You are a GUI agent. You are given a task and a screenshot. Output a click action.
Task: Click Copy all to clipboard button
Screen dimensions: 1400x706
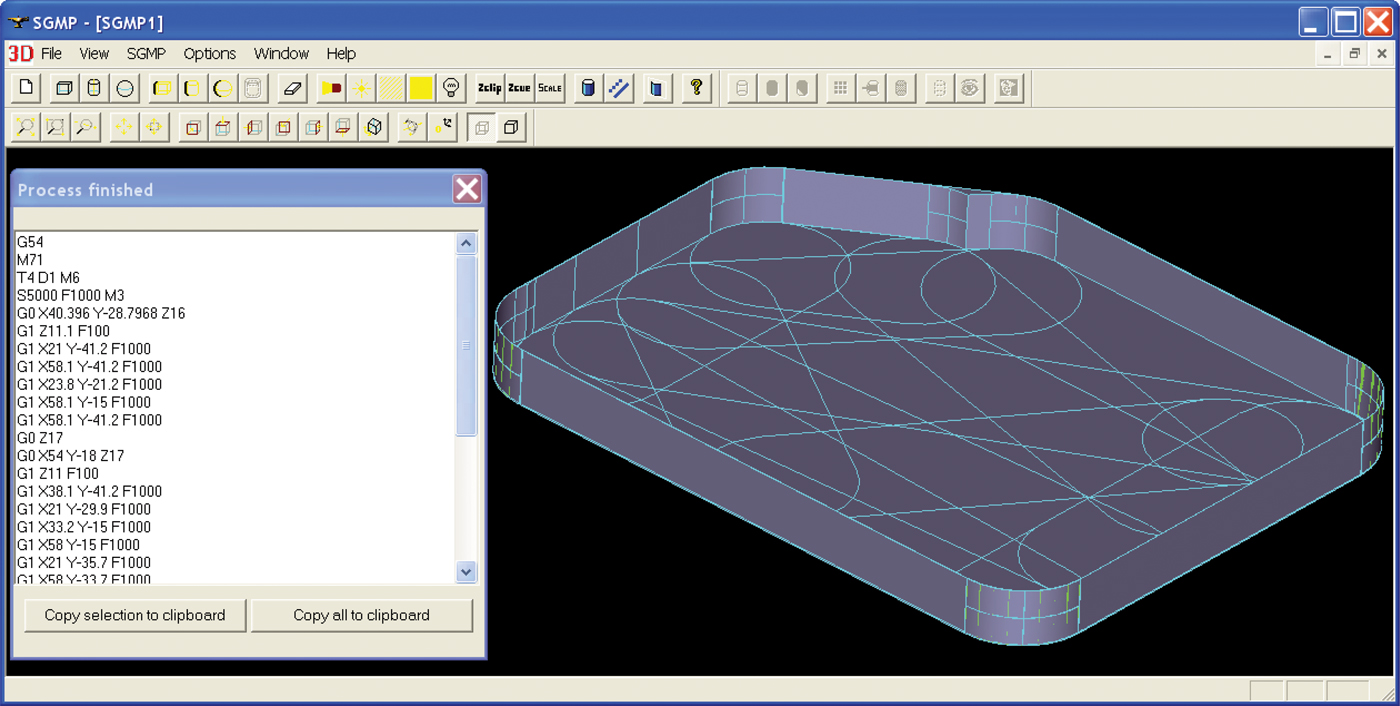coord(361,615)
